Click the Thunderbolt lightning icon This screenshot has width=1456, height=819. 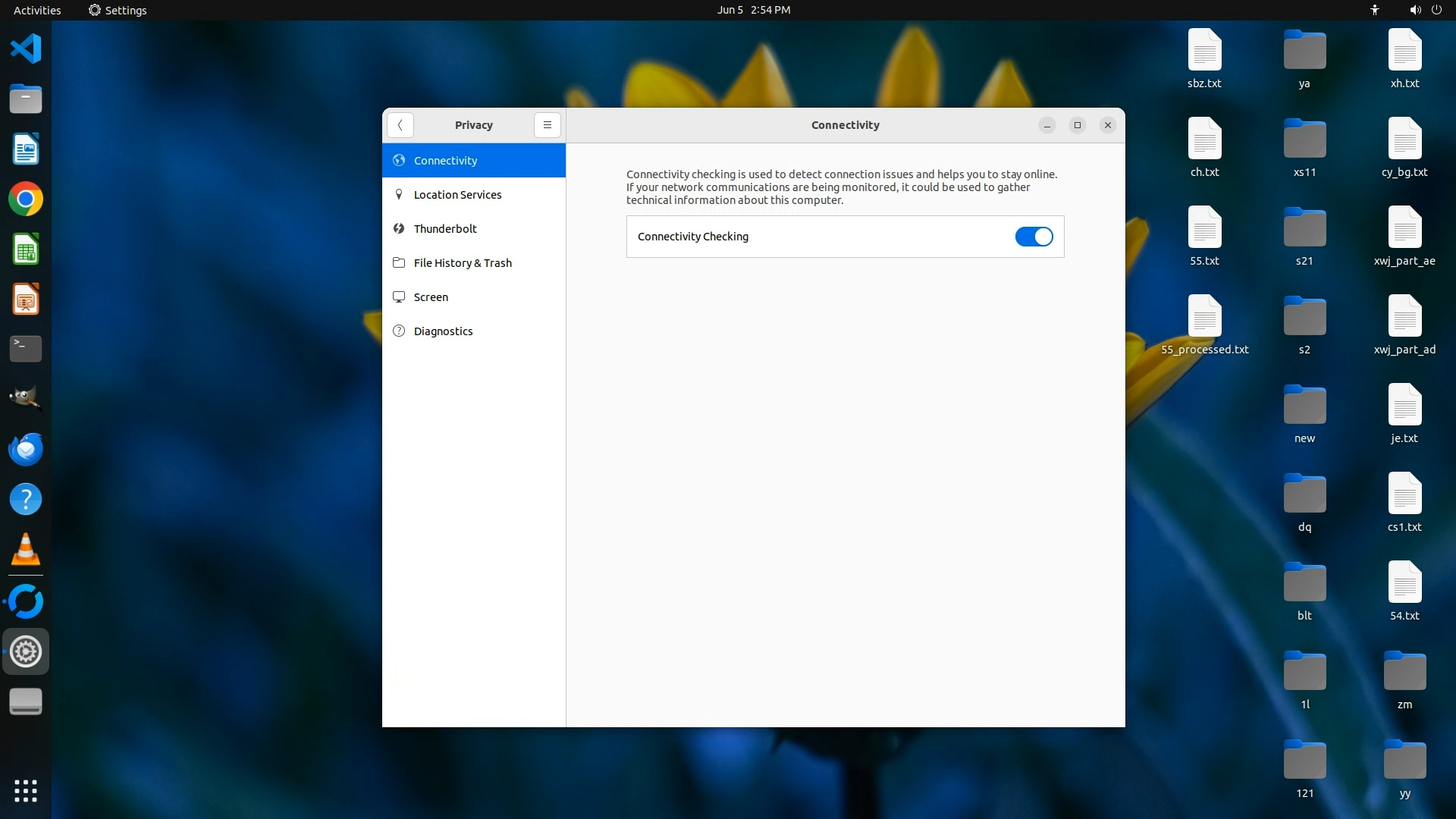click(399, 228)
